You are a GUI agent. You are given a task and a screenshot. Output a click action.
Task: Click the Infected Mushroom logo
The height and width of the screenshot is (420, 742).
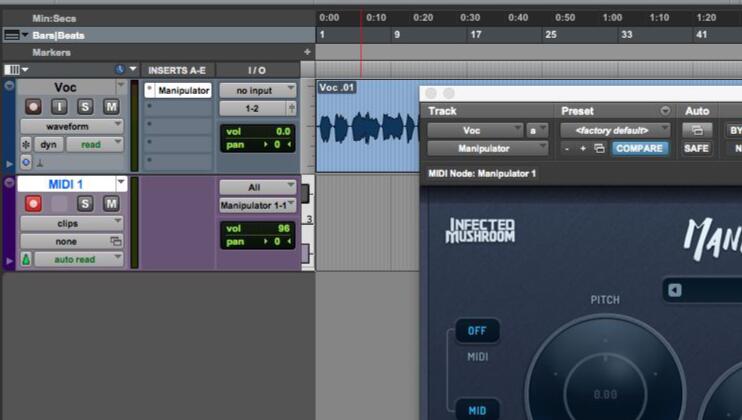pos(480,230)
